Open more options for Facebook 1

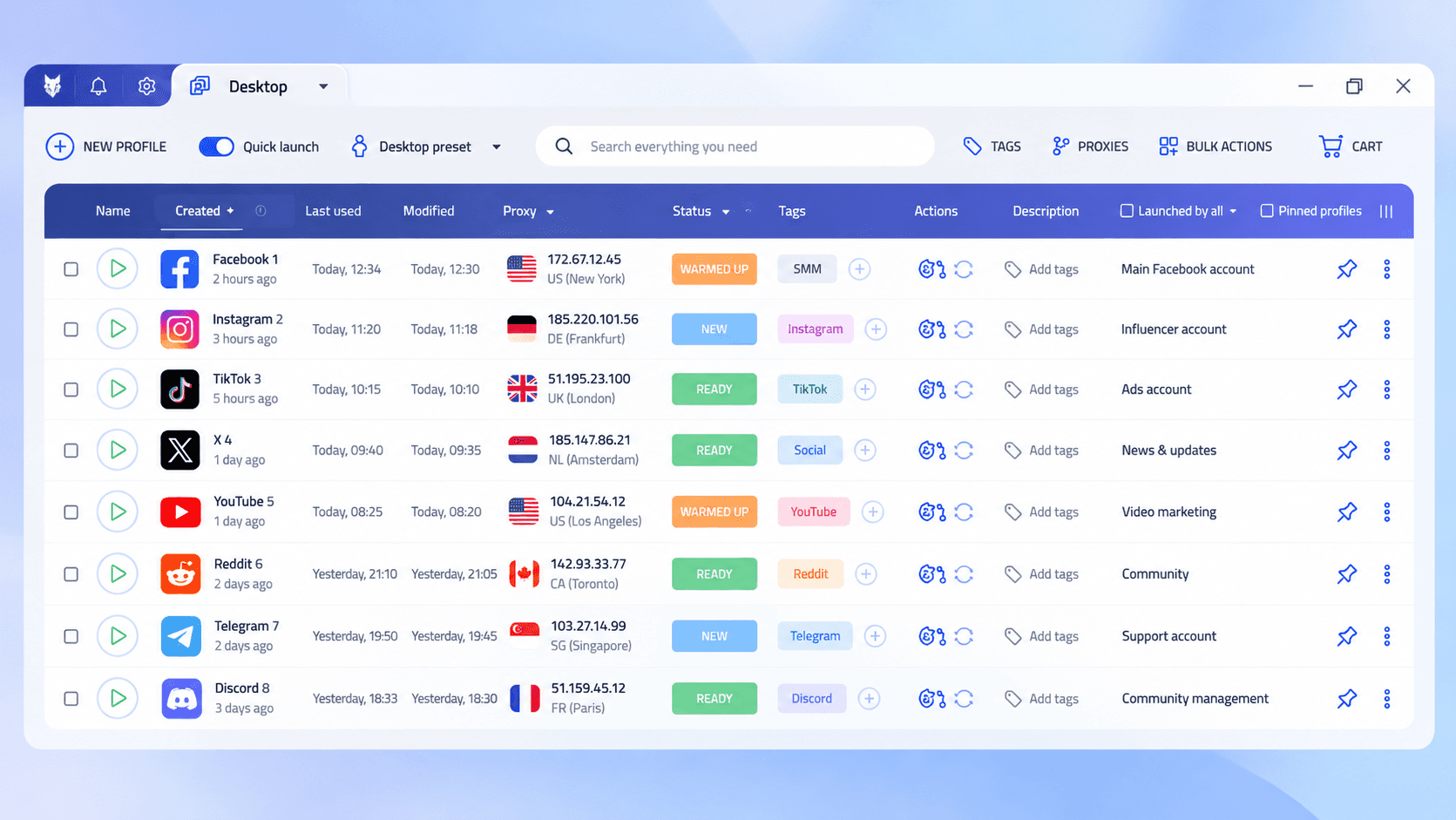click(1387, 269)
